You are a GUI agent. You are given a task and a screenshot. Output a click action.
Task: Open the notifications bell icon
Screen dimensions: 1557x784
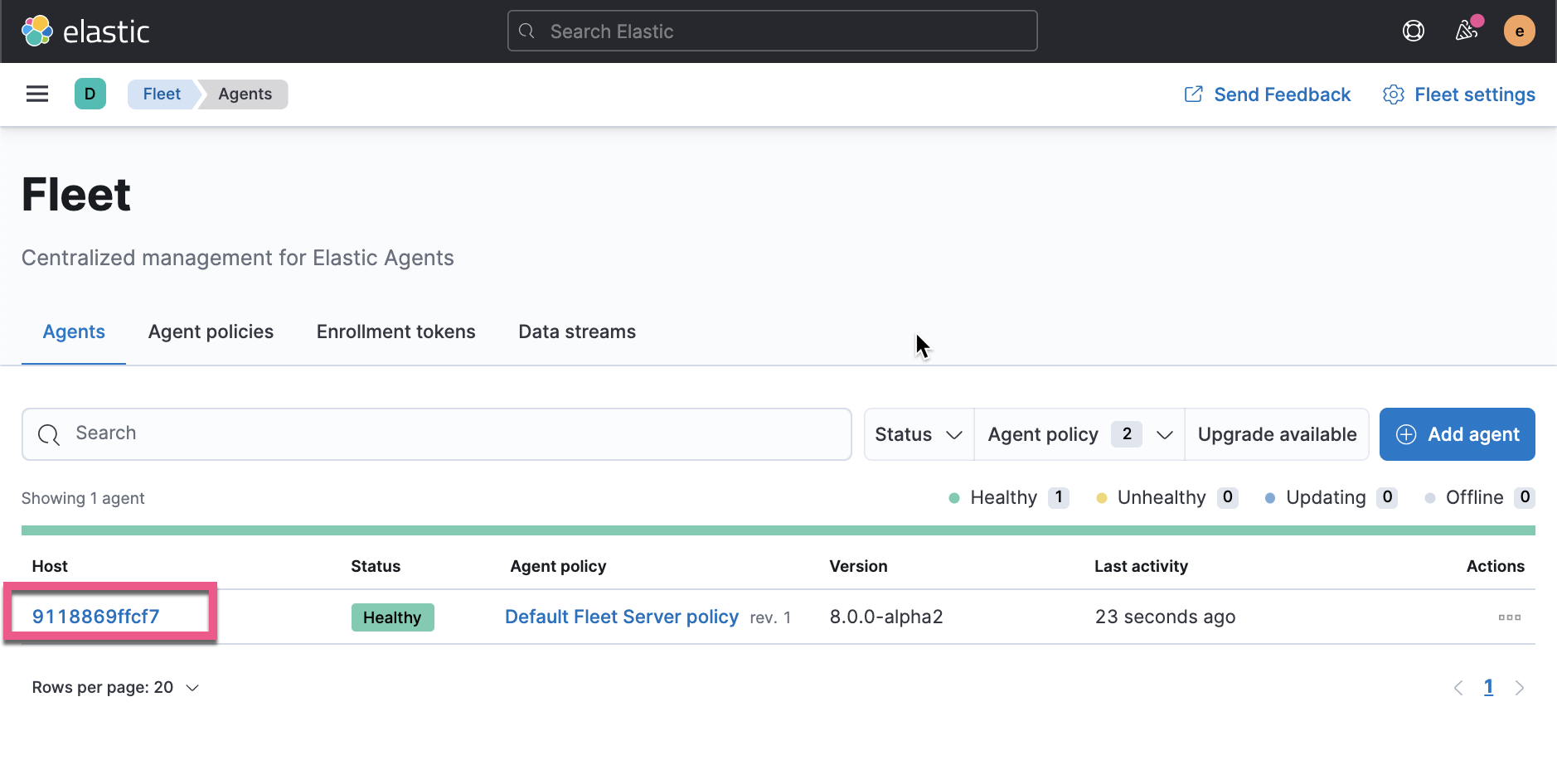[x=1466, y=30]
